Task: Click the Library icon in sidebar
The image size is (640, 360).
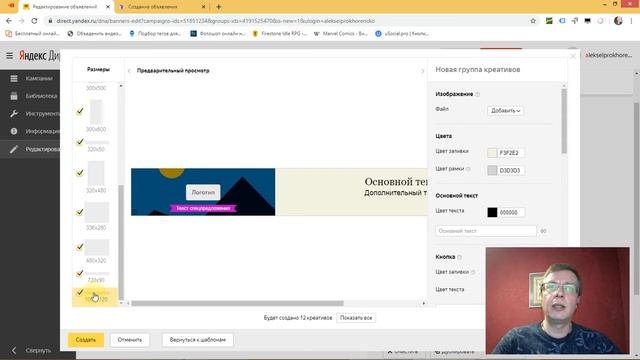Action: pos(14,96)
